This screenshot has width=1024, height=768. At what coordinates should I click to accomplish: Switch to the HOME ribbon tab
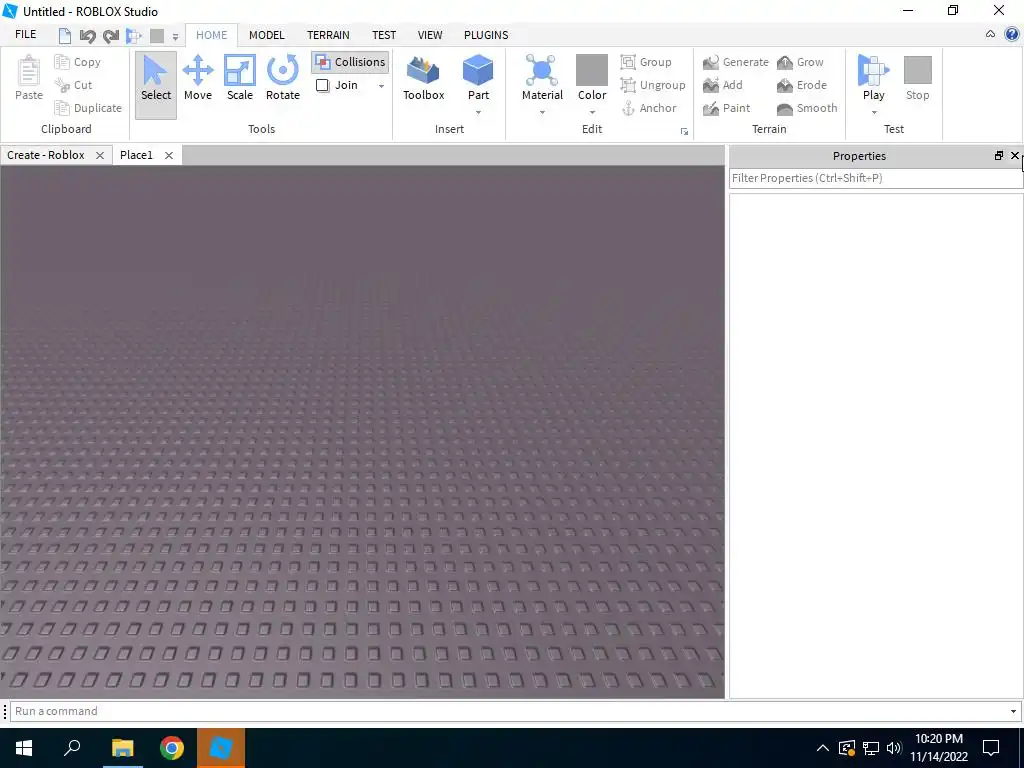coord(212,35)
